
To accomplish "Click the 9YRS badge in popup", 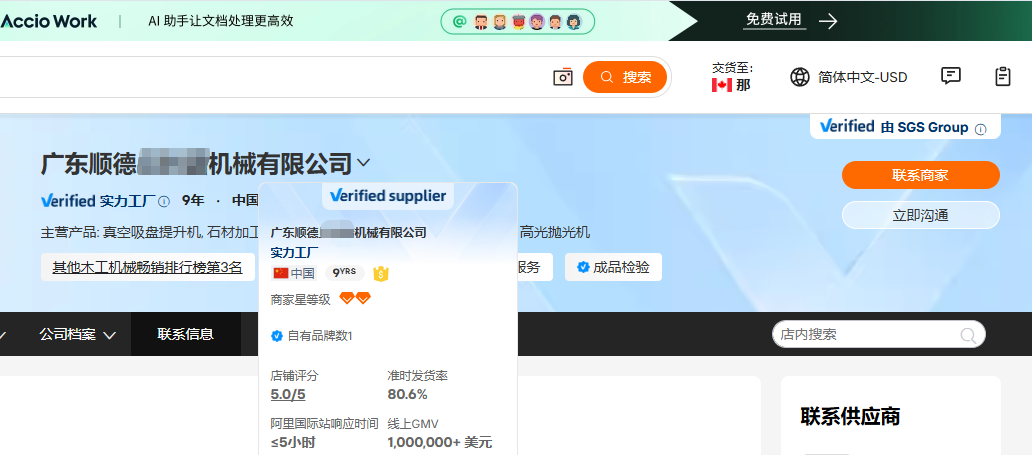I will click(345, 273).
